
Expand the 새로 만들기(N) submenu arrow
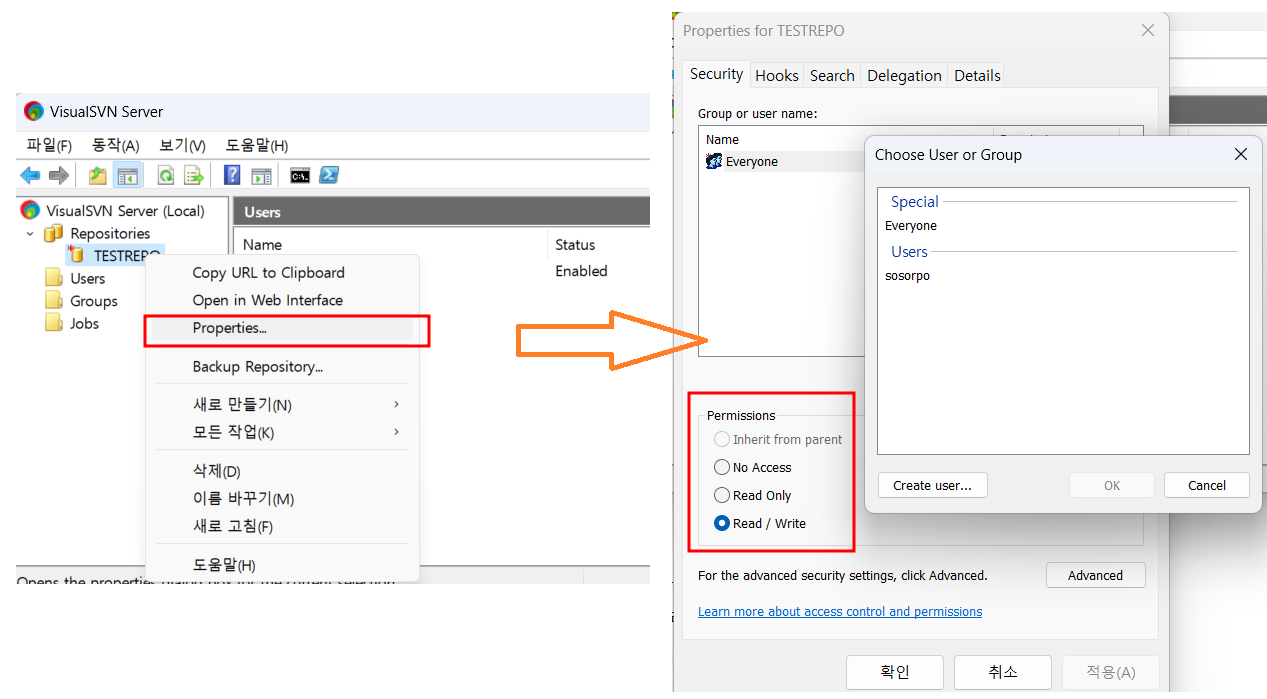(397, 404)
